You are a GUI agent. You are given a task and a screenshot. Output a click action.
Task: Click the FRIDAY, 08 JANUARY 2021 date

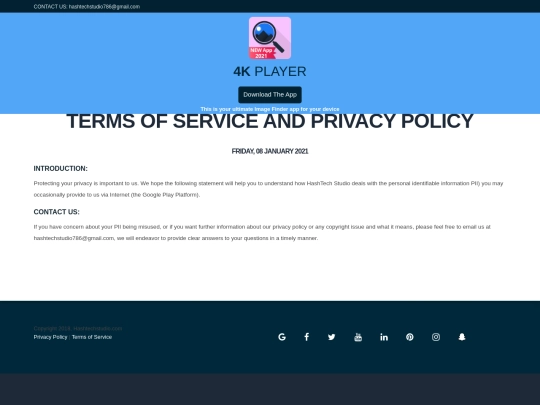click(x=270, y=151)
